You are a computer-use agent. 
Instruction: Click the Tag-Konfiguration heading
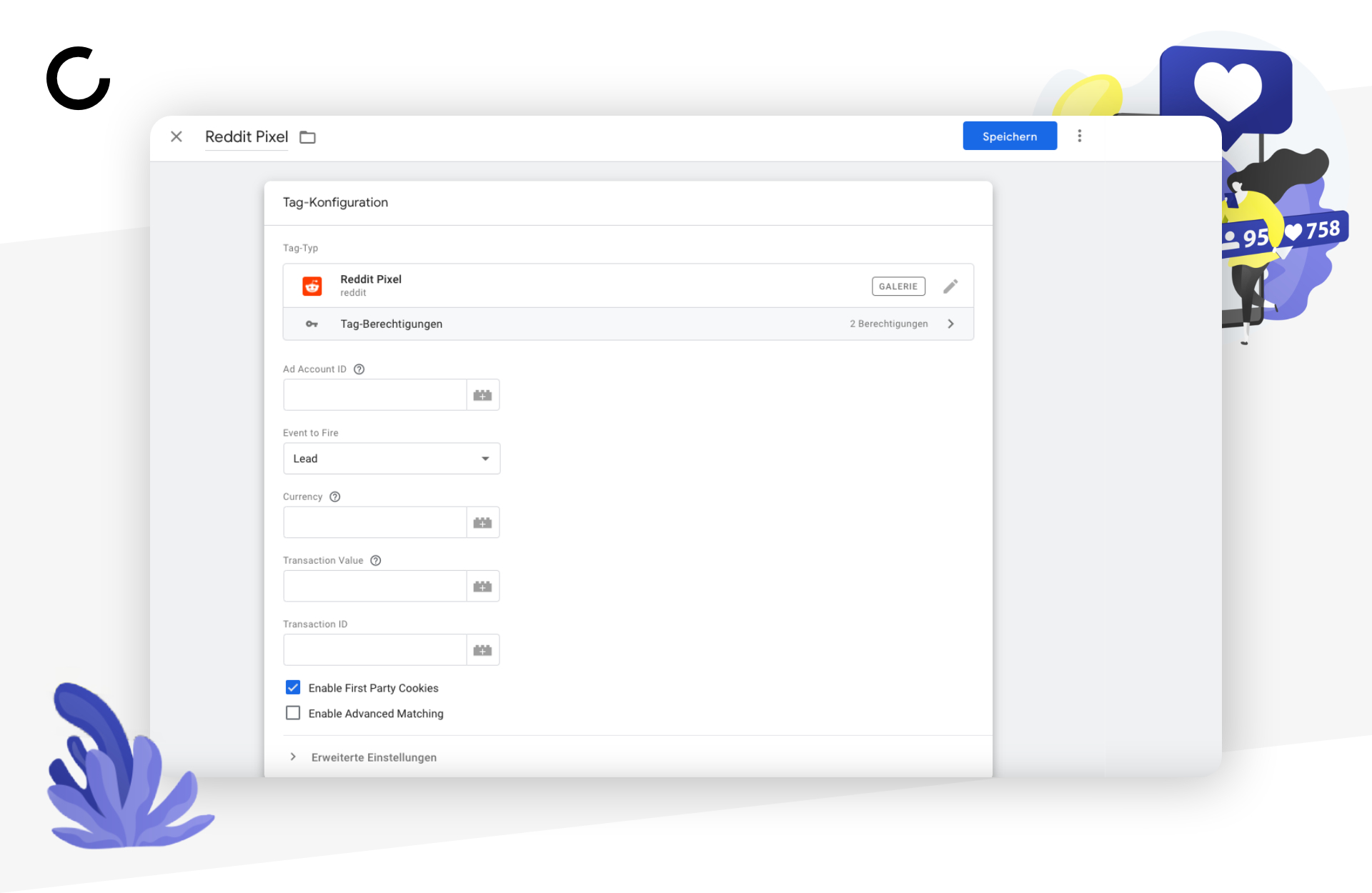(335, 203)
